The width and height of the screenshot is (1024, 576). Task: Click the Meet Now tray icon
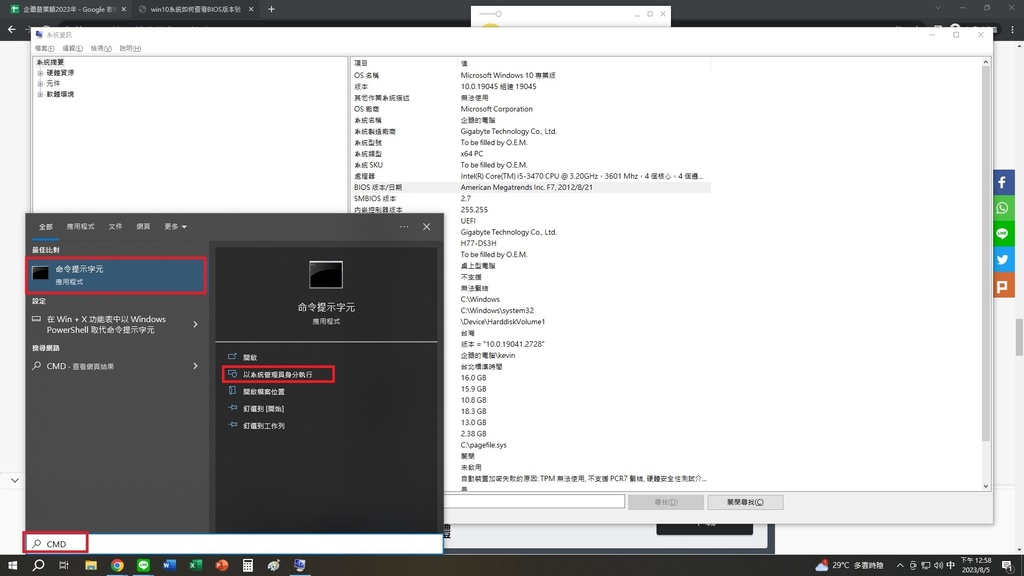coord(913,566)
